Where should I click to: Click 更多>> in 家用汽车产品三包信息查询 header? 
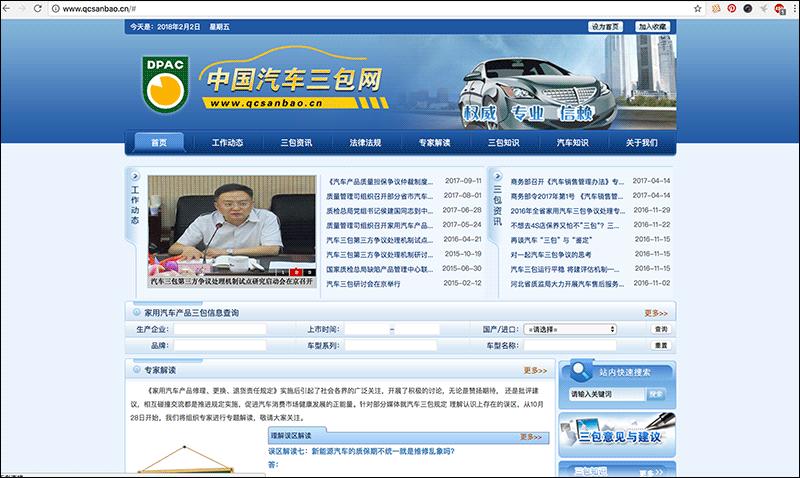656,313
